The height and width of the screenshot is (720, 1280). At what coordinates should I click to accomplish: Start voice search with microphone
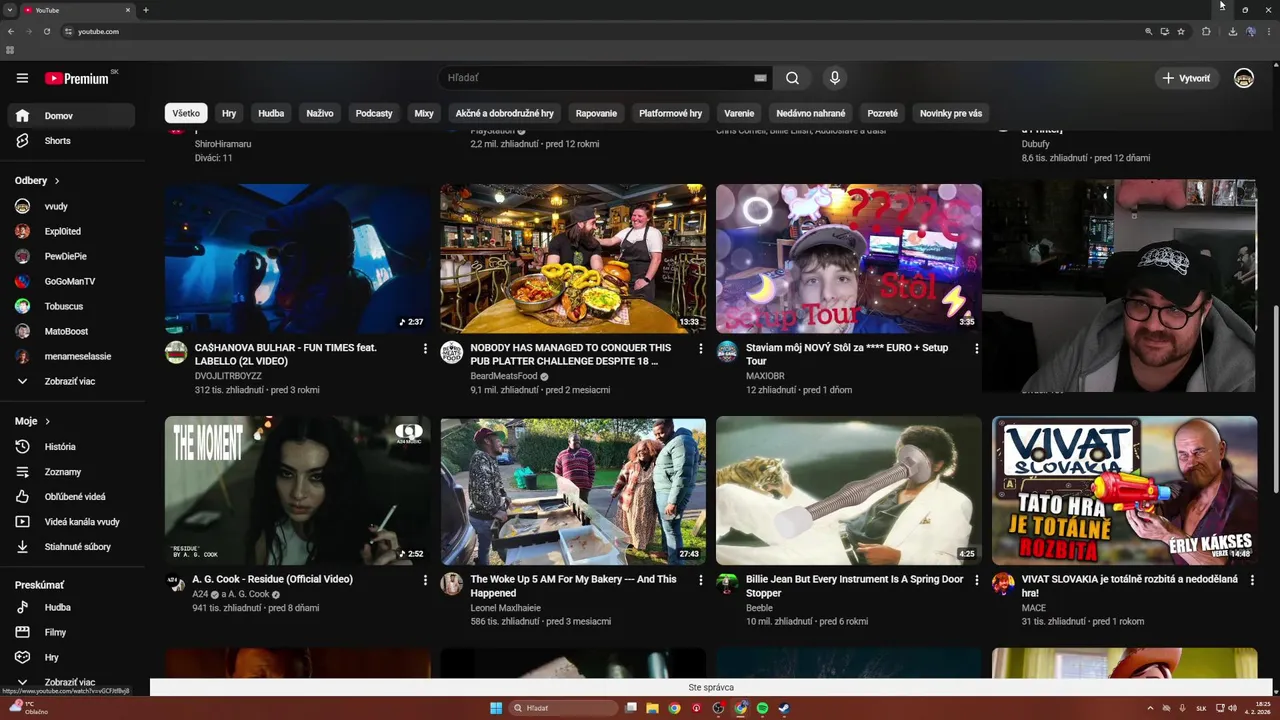(834, 78)
